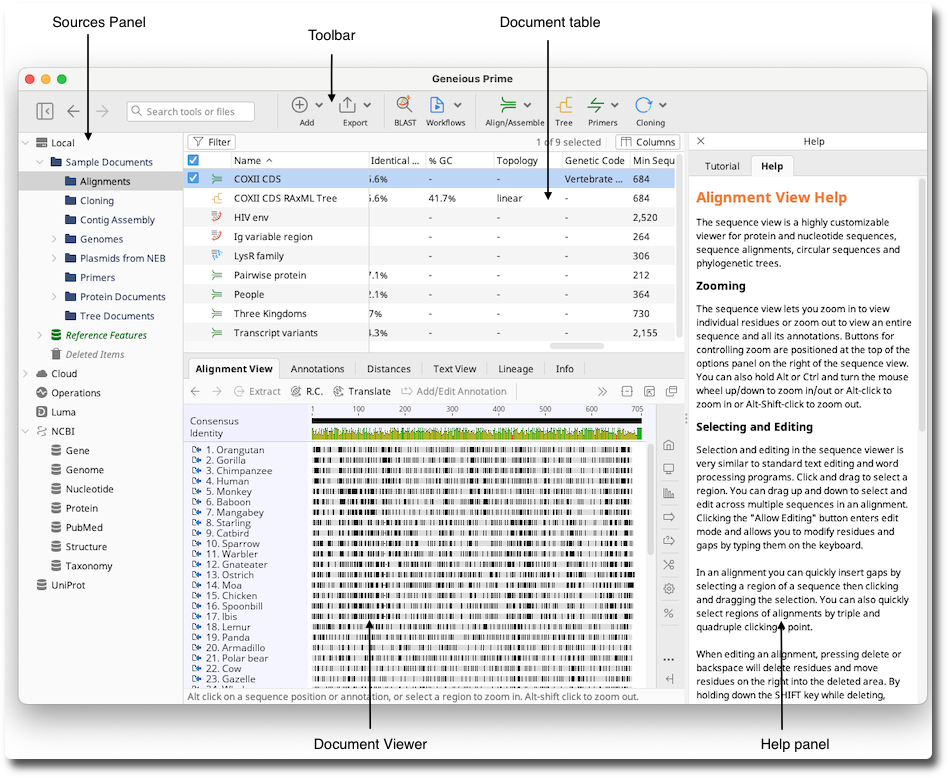Click the Add plus icon
Screen dimensions: 949x778
(300, 105)
